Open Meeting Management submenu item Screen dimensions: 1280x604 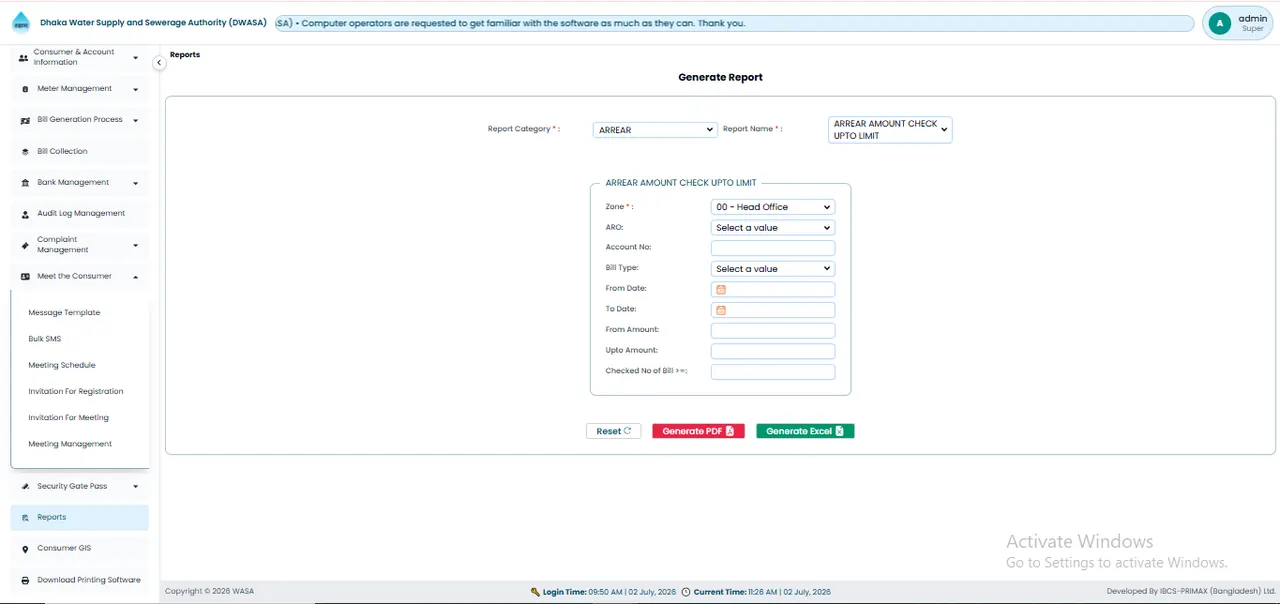click(x=70, y=444)
